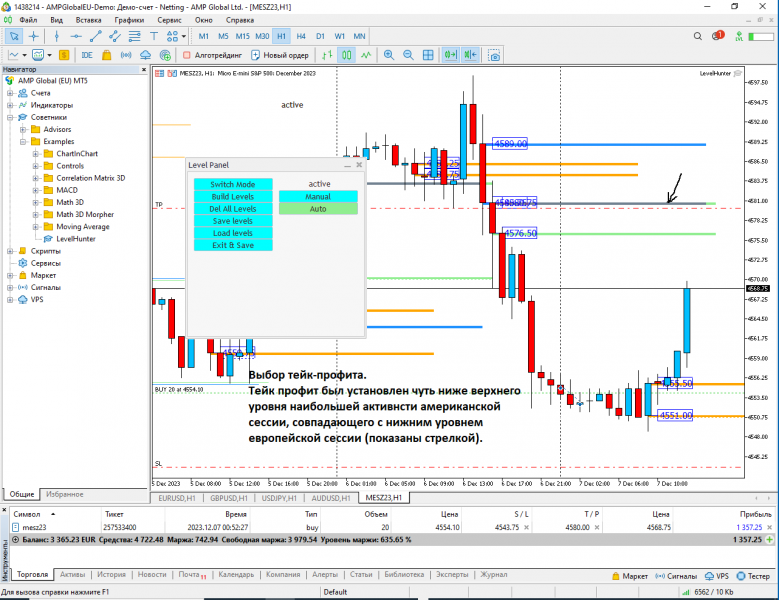Switch chart to D1 timeframe
Screen dimensions: 779x600
coord(320,36)
